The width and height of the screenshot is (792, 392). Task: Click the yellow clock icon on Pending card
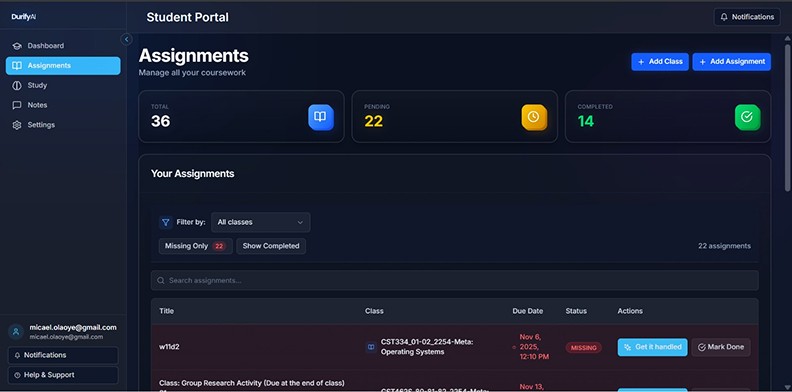click(x=534, y=117)
